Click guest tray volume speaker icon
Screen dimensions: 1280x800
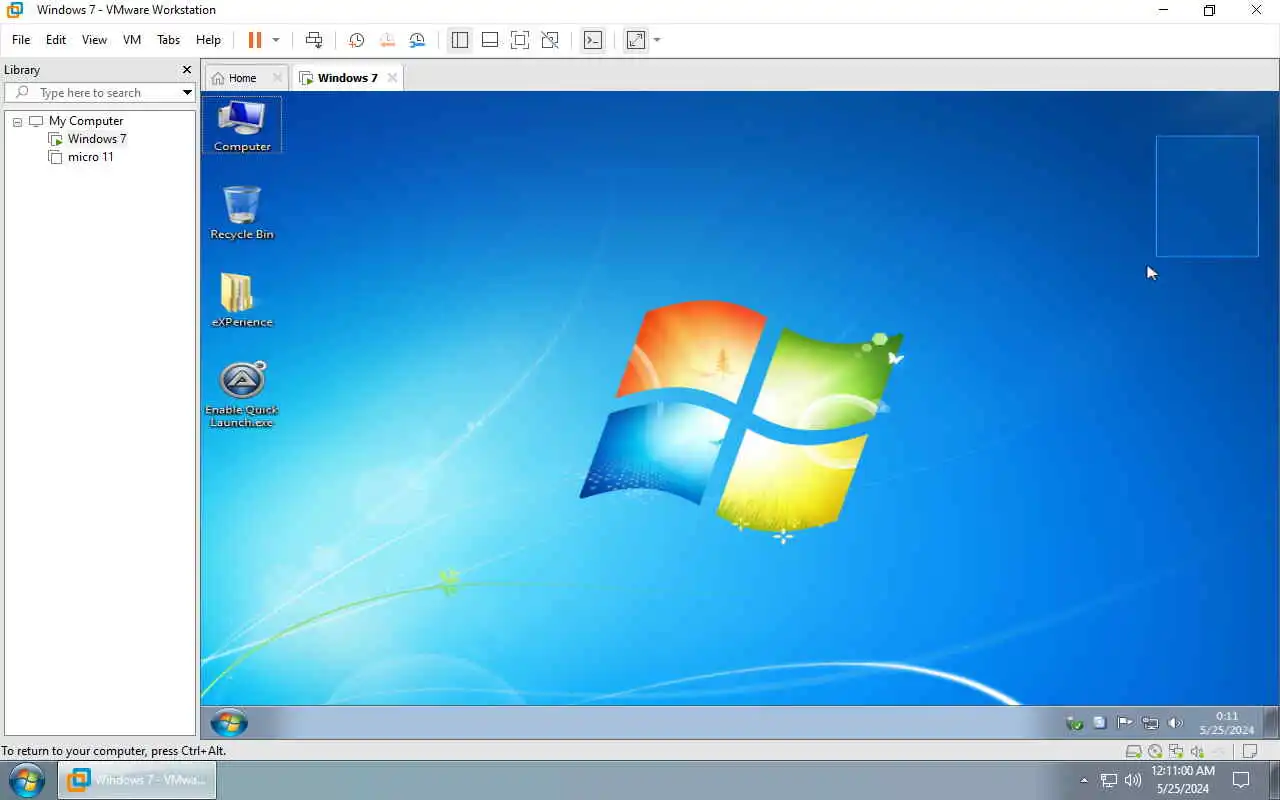click(1175, 723)
